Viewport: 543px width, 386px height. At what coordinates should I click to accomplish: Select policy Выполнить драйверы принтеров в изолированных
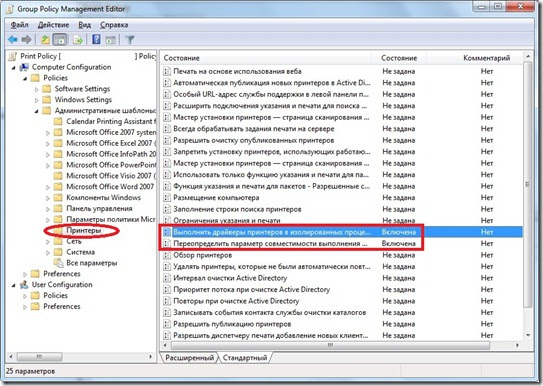pyautogui.click(x=272, y=232)
